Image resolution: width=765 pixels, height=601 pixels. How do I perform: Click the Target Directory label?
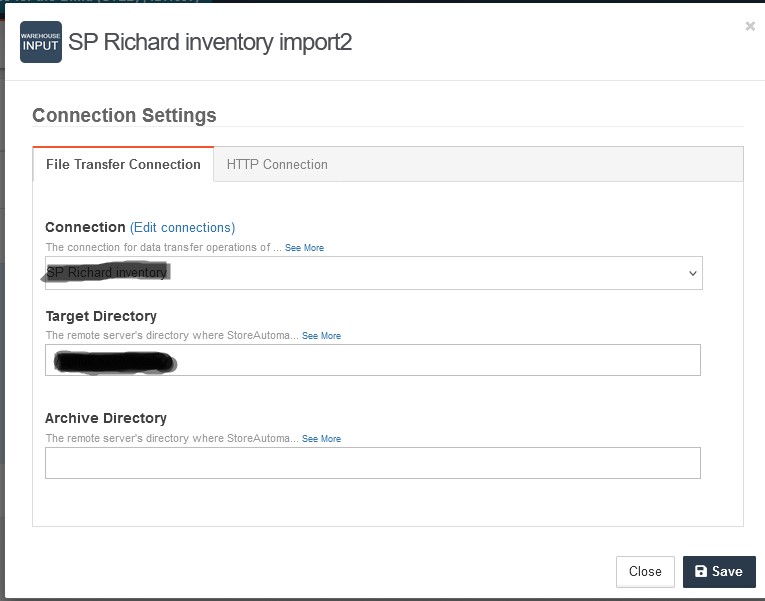101,316
